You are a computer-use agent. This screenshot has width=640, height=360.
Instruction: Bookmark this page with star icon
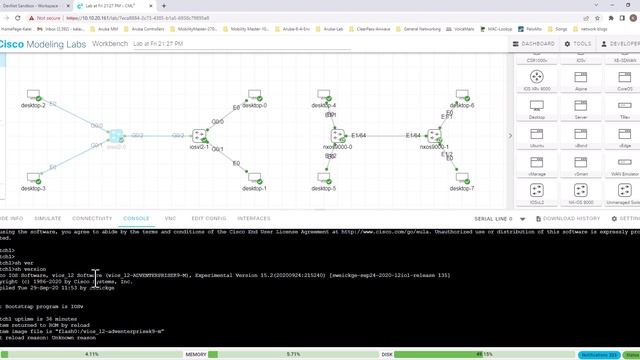click(x=598, y=18)
